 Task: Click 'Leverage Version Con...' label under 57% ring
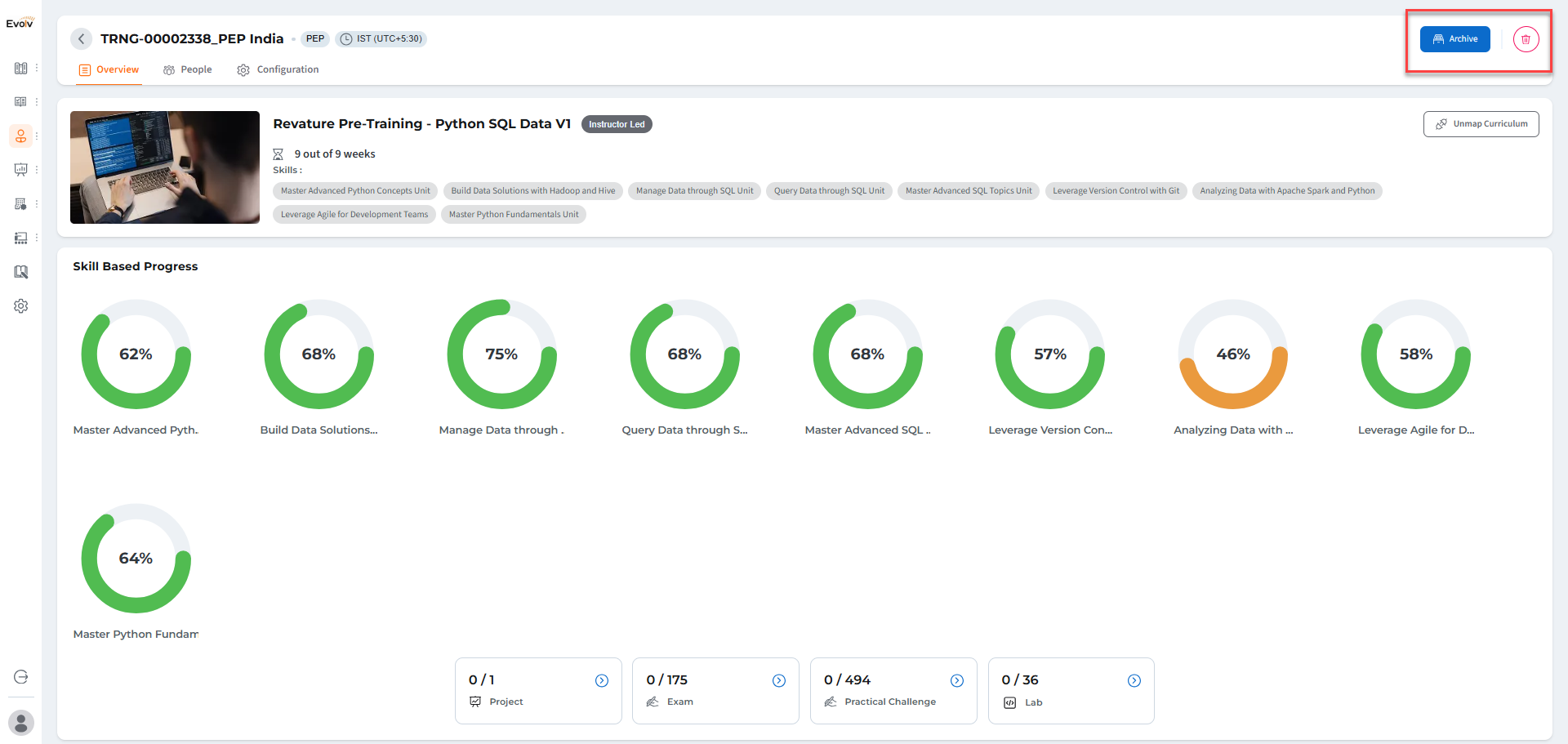[x=1050, y=430]
